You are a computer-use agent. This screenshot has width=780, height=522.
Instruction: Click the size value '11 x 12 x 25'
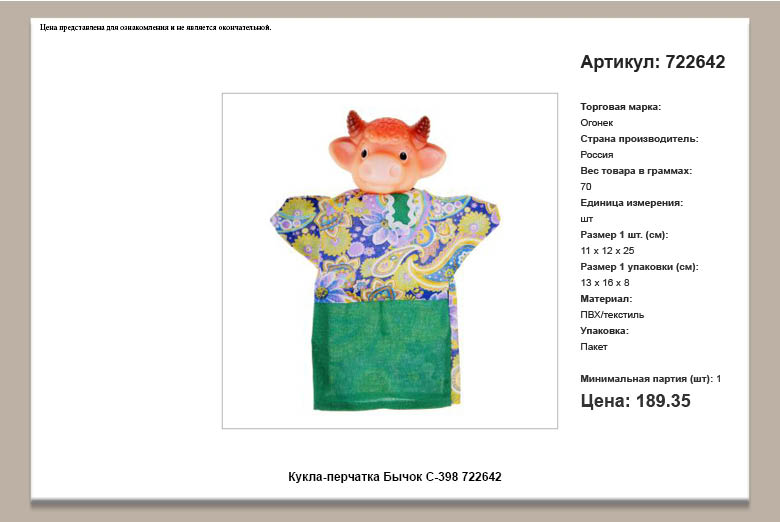607,250
